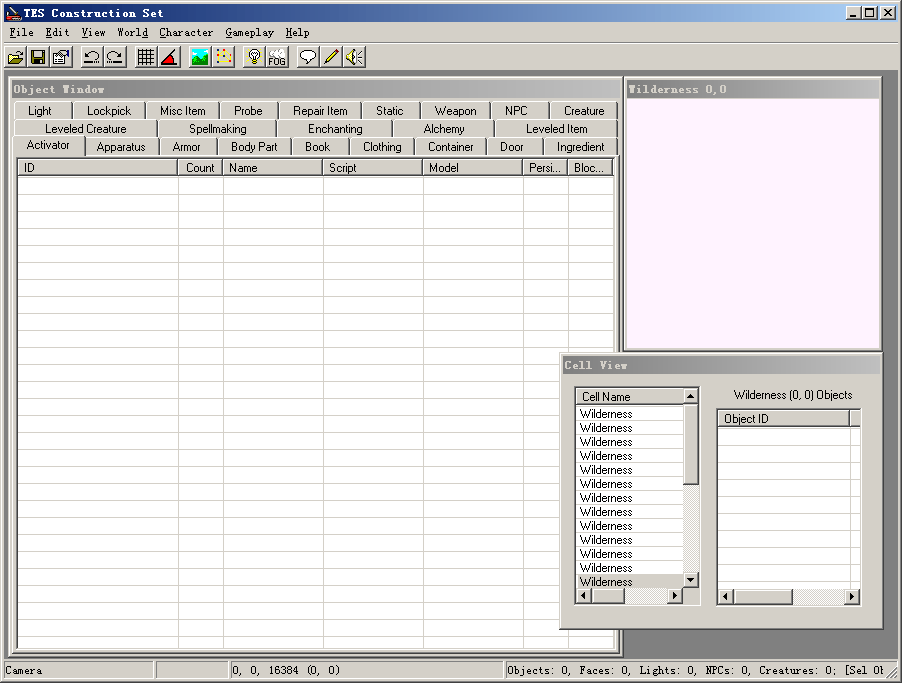Open the World menu
This screenshot has height=683, width=902.
pos(132,33)
